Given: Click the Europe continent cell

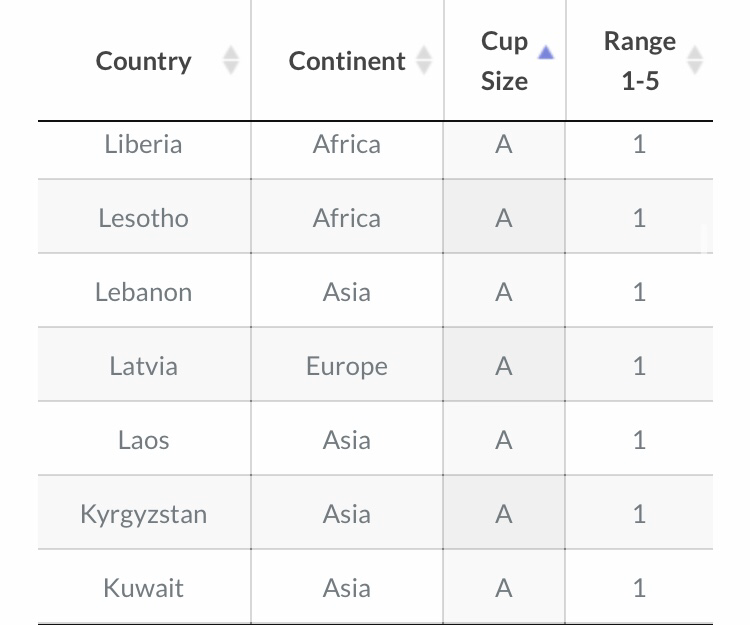Looking at the screenshot, I should (x=347, y=364).
